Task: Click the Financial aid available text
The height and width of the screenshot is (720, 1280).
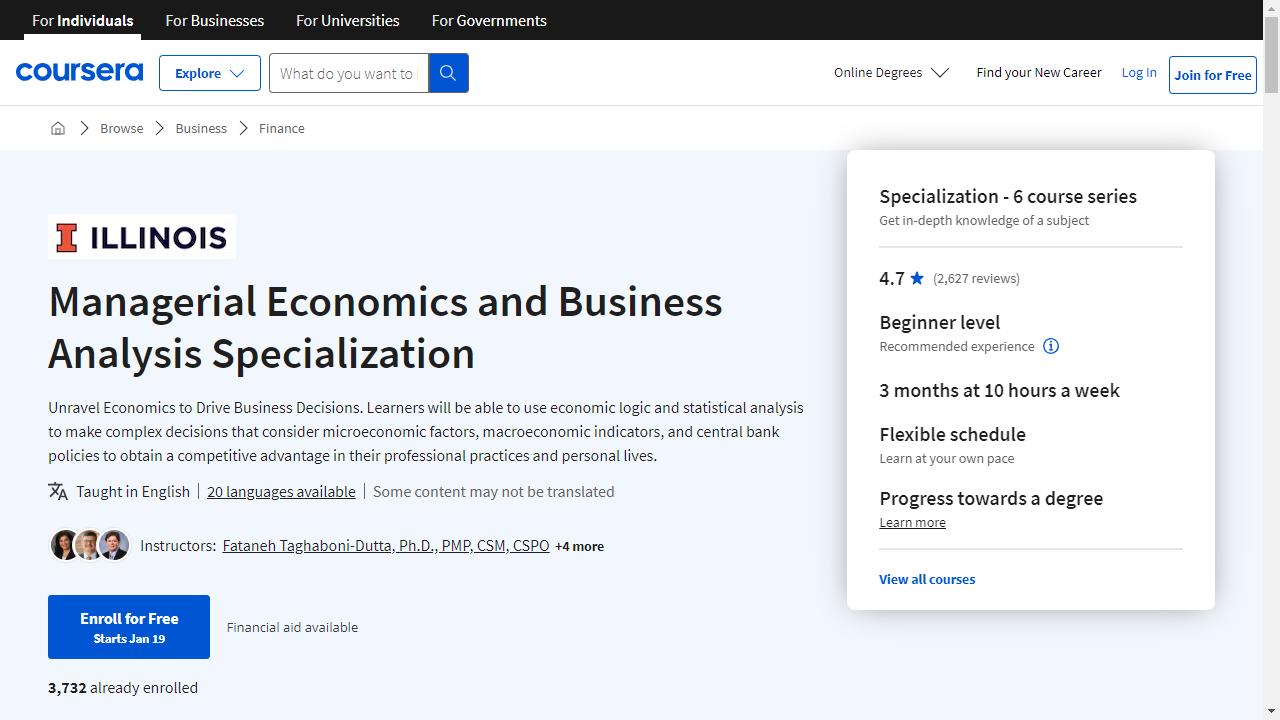Action: tap(292, 627)
